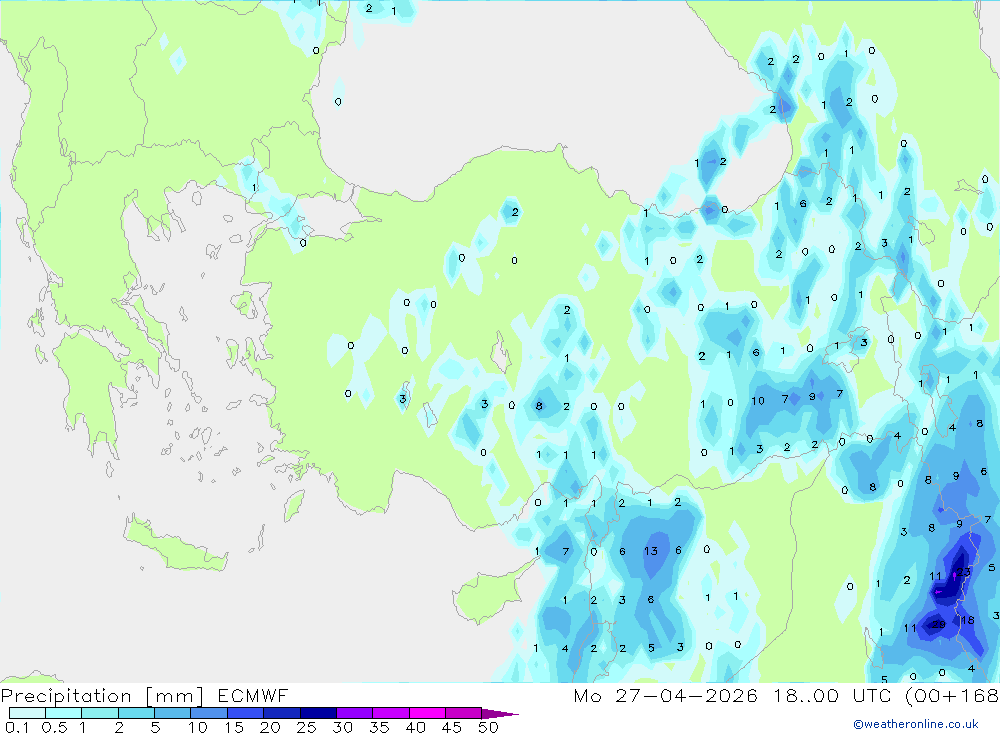The image size is (1000, 733).
Task: Click the "Precipitation" word in the legend title
Action: pos(66,696)
